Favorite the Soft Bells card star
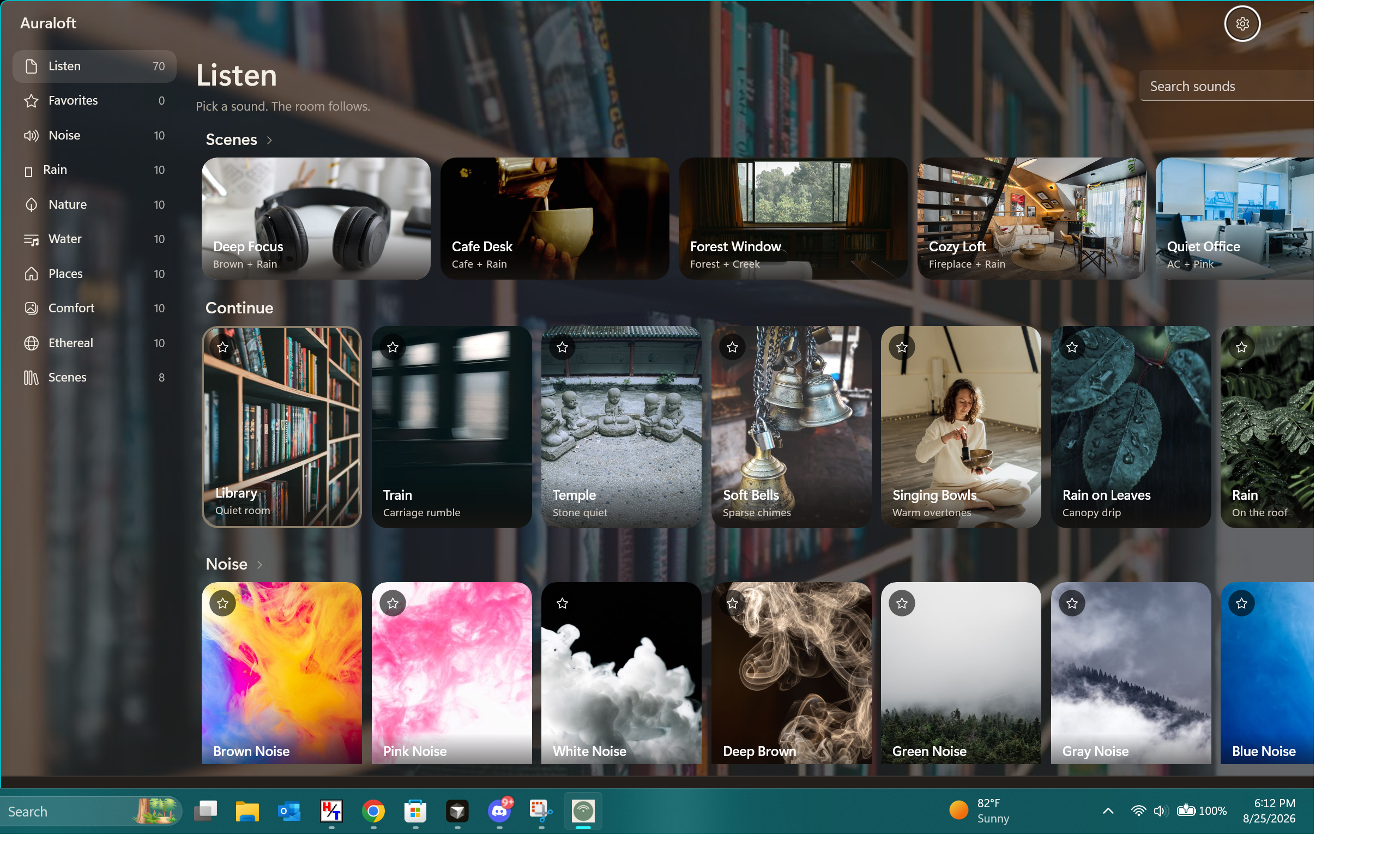Image resolution: width=1400 pixels, height=853 pixels. pos(732,347)
